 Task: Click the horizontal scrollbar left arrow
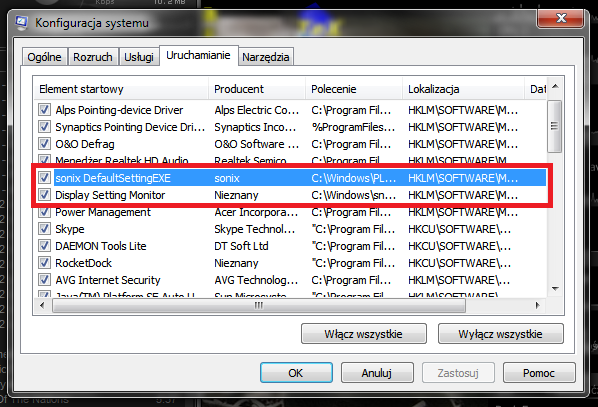42,305
